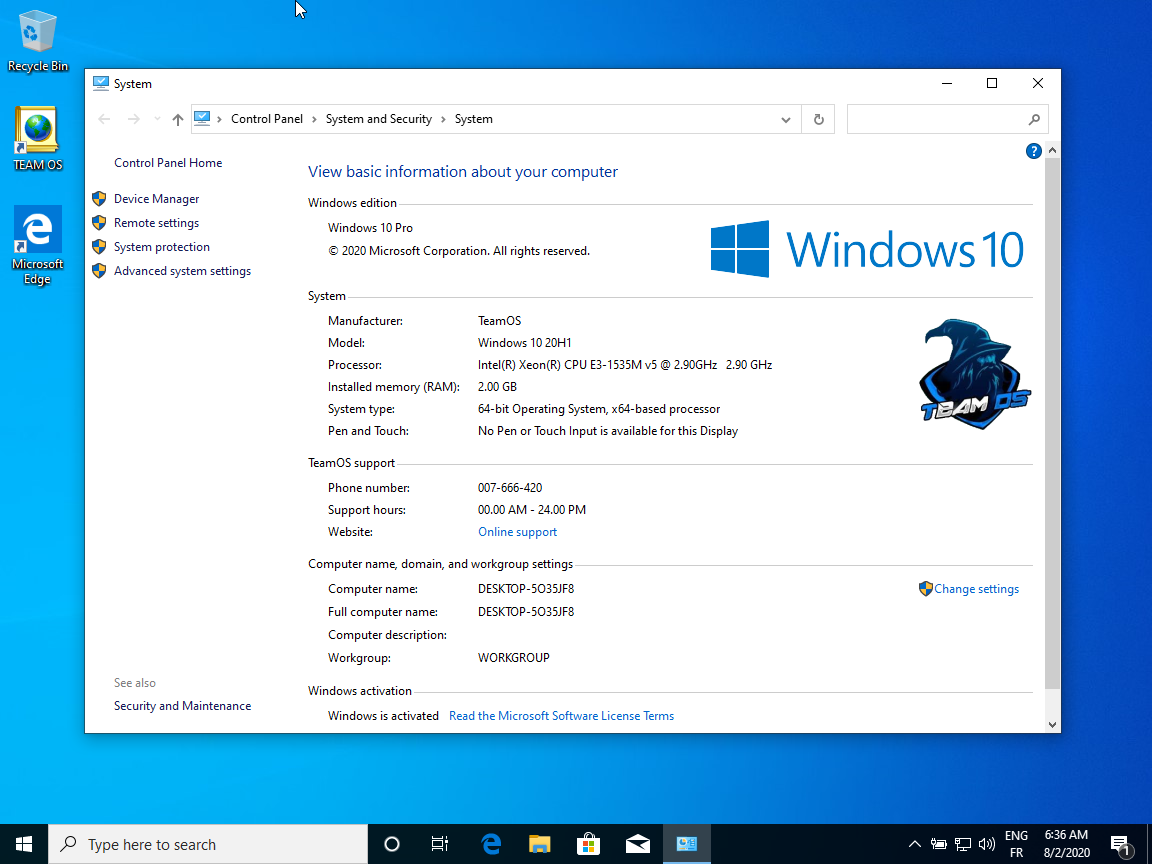Open the volume control tray icon

(x=987, y=844)
